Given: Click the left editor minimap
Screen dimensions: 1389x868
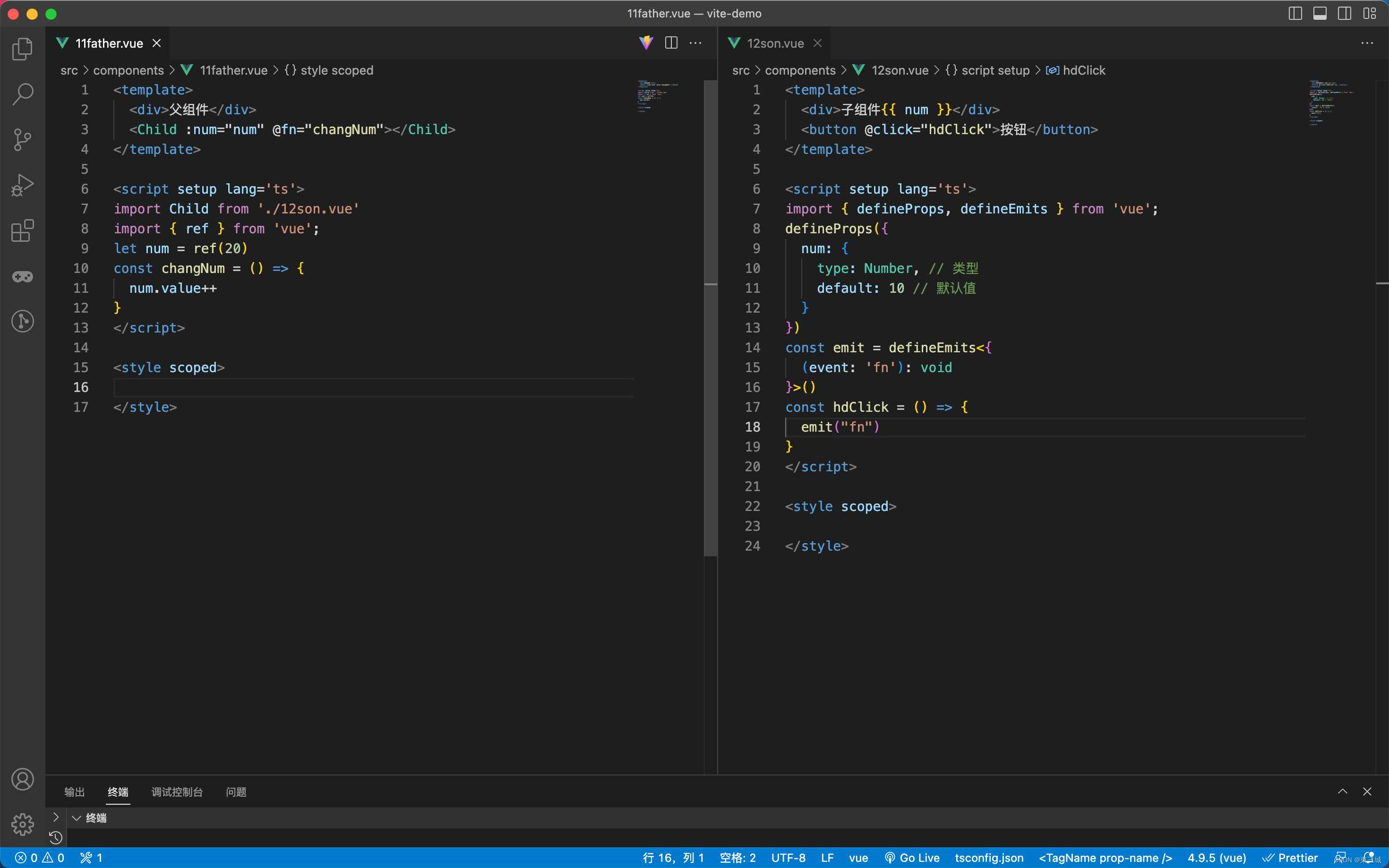Looking at the screenshot, I should pos(658,96).
